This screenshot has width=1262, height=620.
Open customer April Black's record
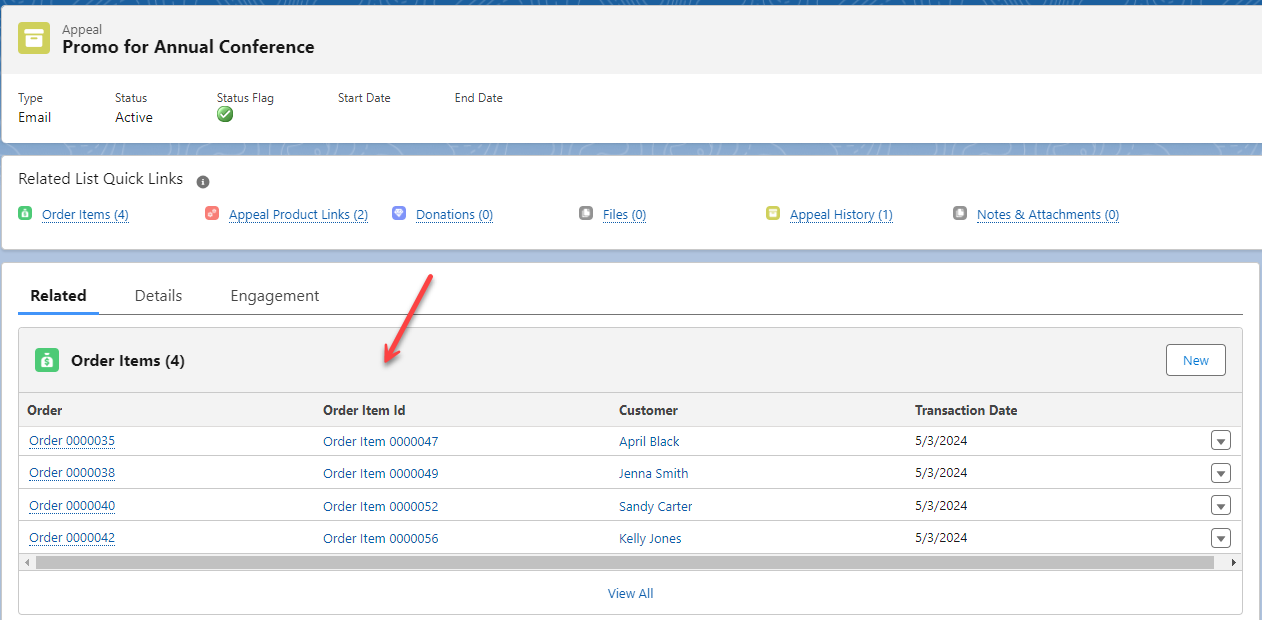point(649,441)
